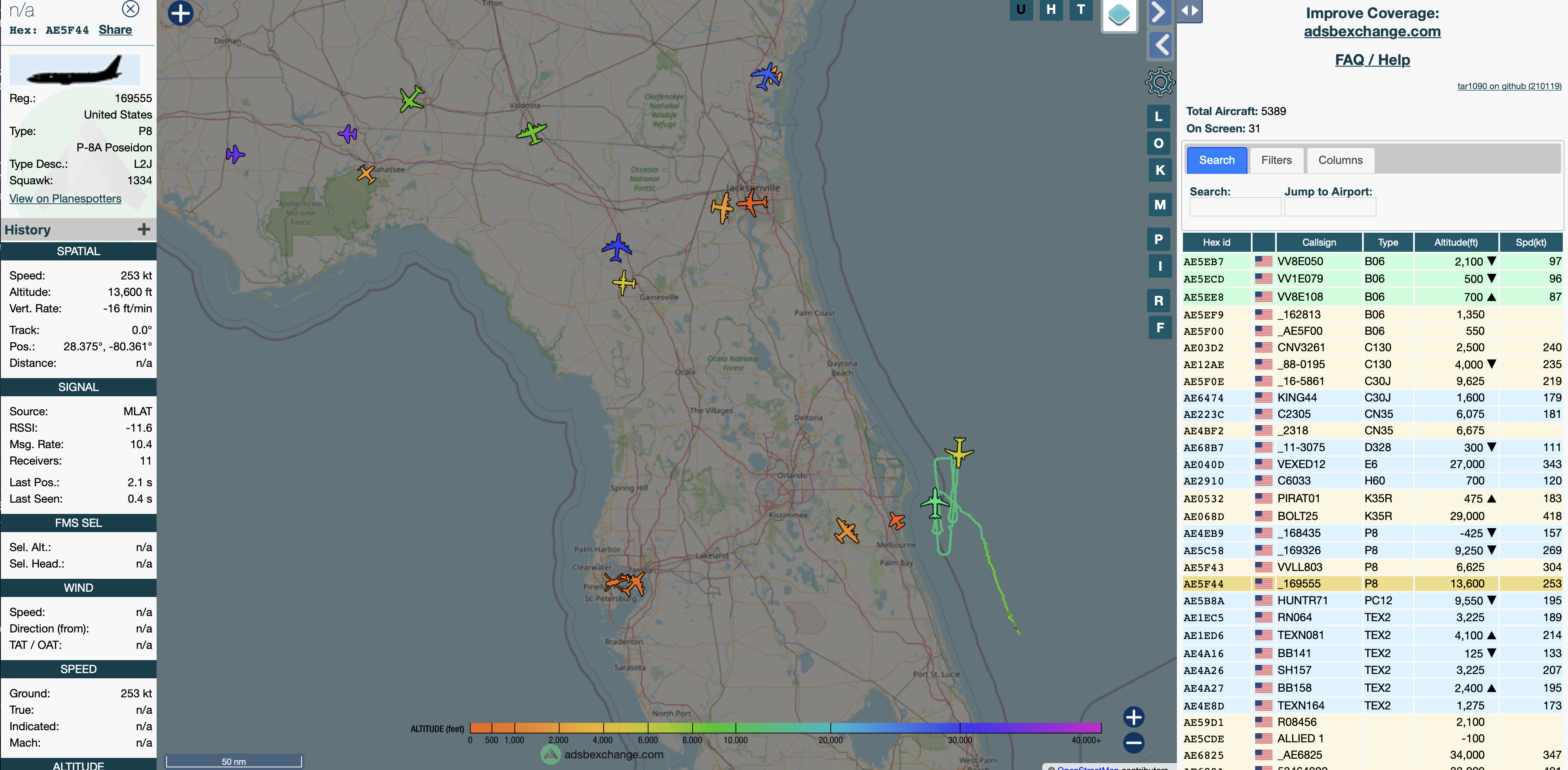Switch to the Columns tab
This screenshot has height=770, width=1568.
pyautogui.click(x=1340, y=160)
